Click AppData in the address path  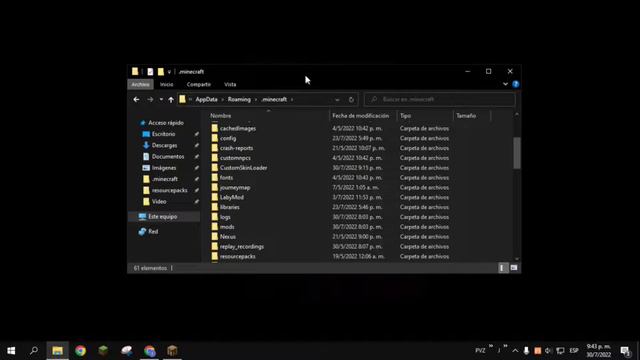(207, 100)
